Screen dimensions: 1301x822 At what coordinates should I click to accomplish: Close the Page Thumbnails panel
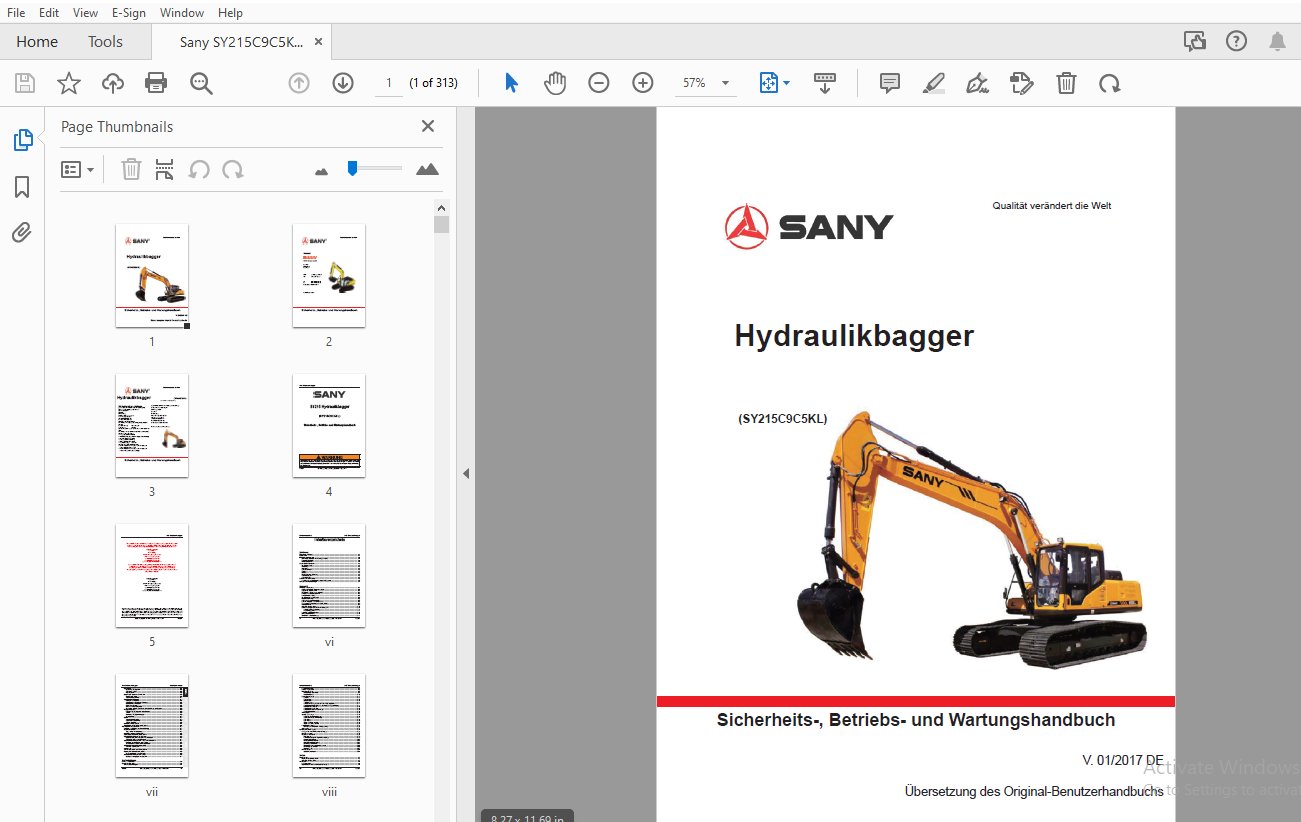point(428,126)
